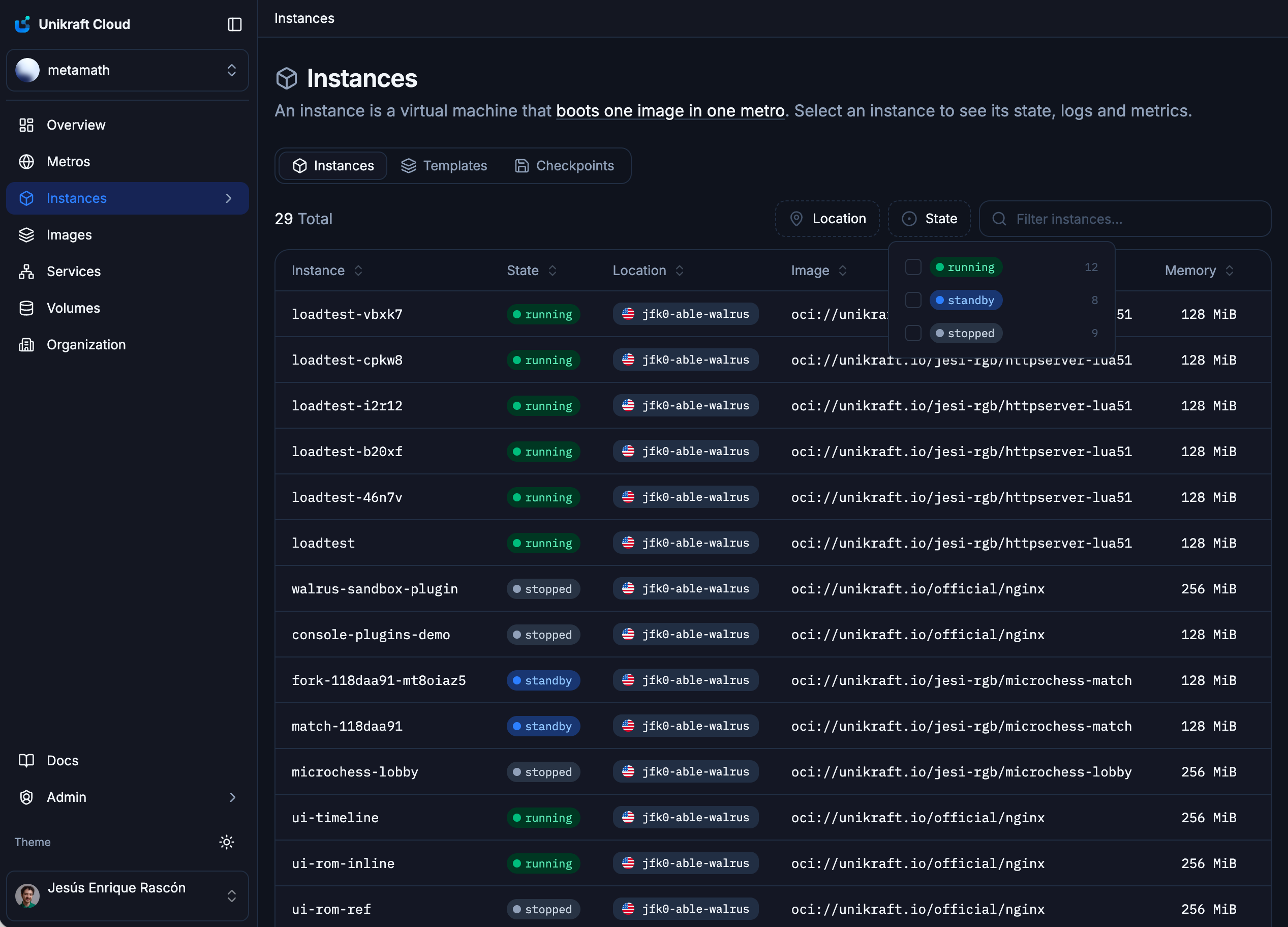Click the Admin shield icon
The image size is (1288, 927).
[x=26, y=797]
